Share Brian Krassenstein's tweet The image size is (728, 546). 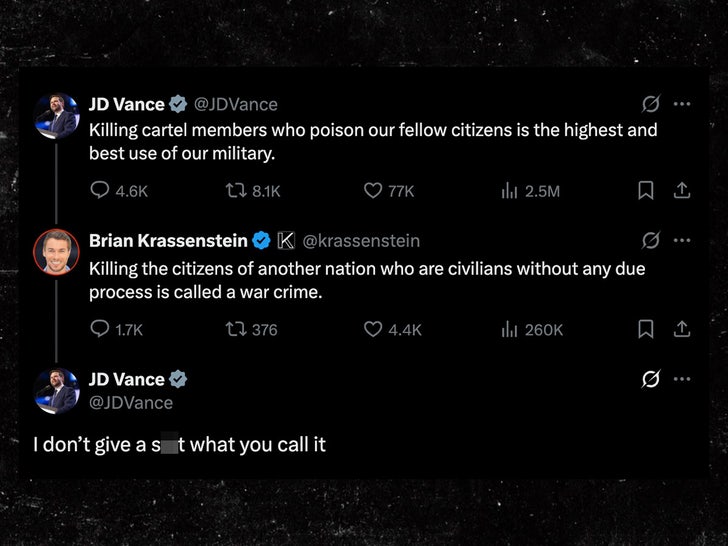682,328
